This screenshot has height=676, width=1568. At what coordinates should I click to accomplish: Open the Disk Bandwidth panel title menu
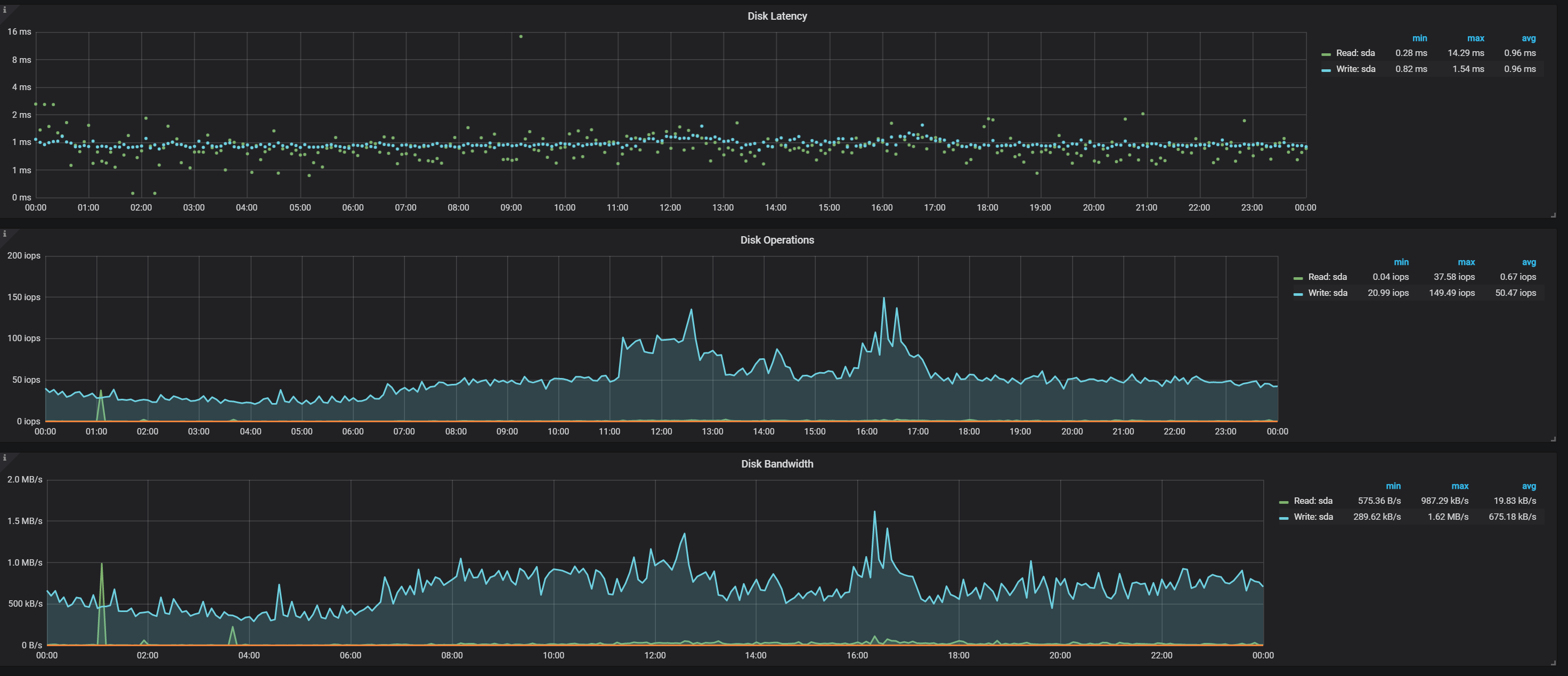point(777,464)
